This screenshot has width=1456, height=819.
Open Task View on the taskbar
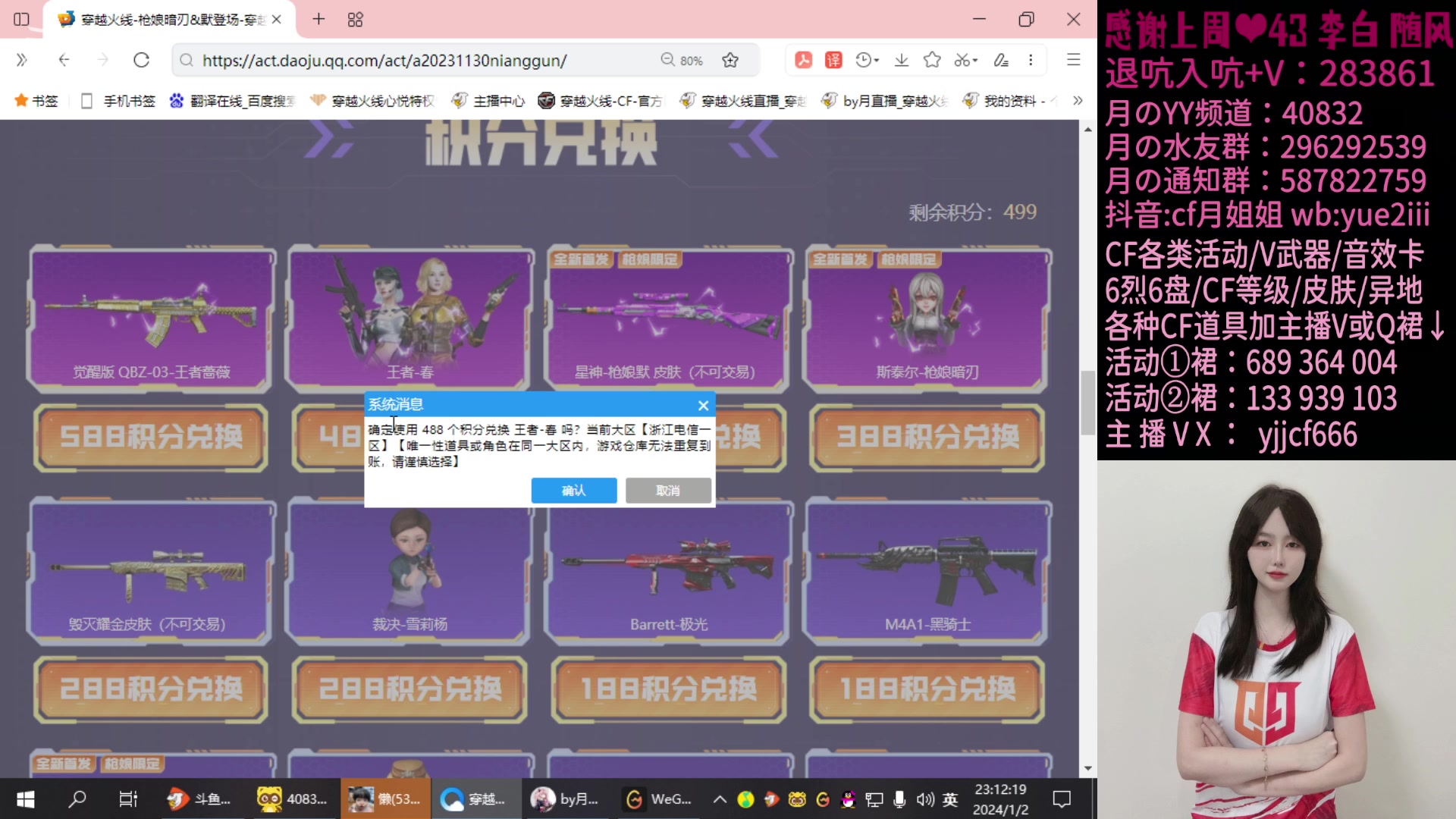coord(128,799)
